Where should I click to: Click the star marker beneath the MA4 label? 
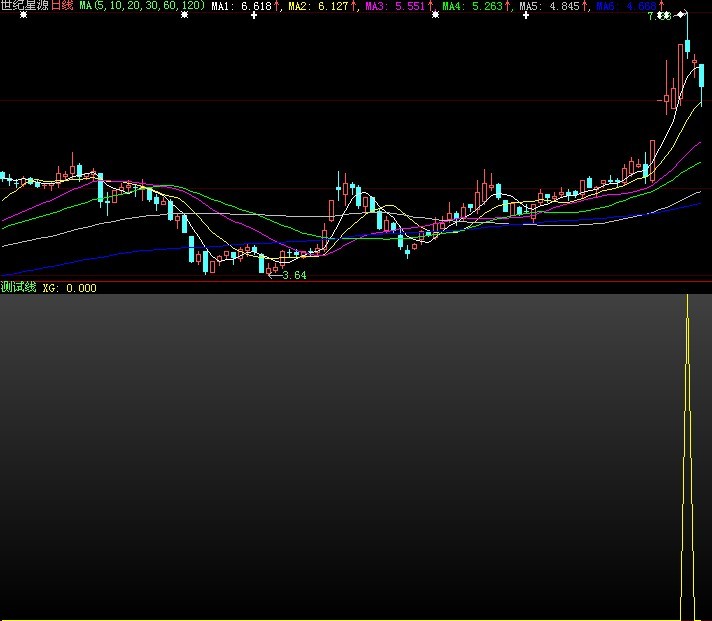pos(435,15)
